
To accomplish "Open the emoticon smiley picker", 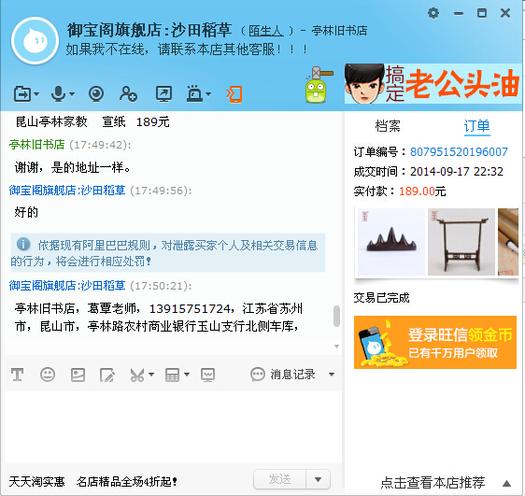I will click(48, 374).
